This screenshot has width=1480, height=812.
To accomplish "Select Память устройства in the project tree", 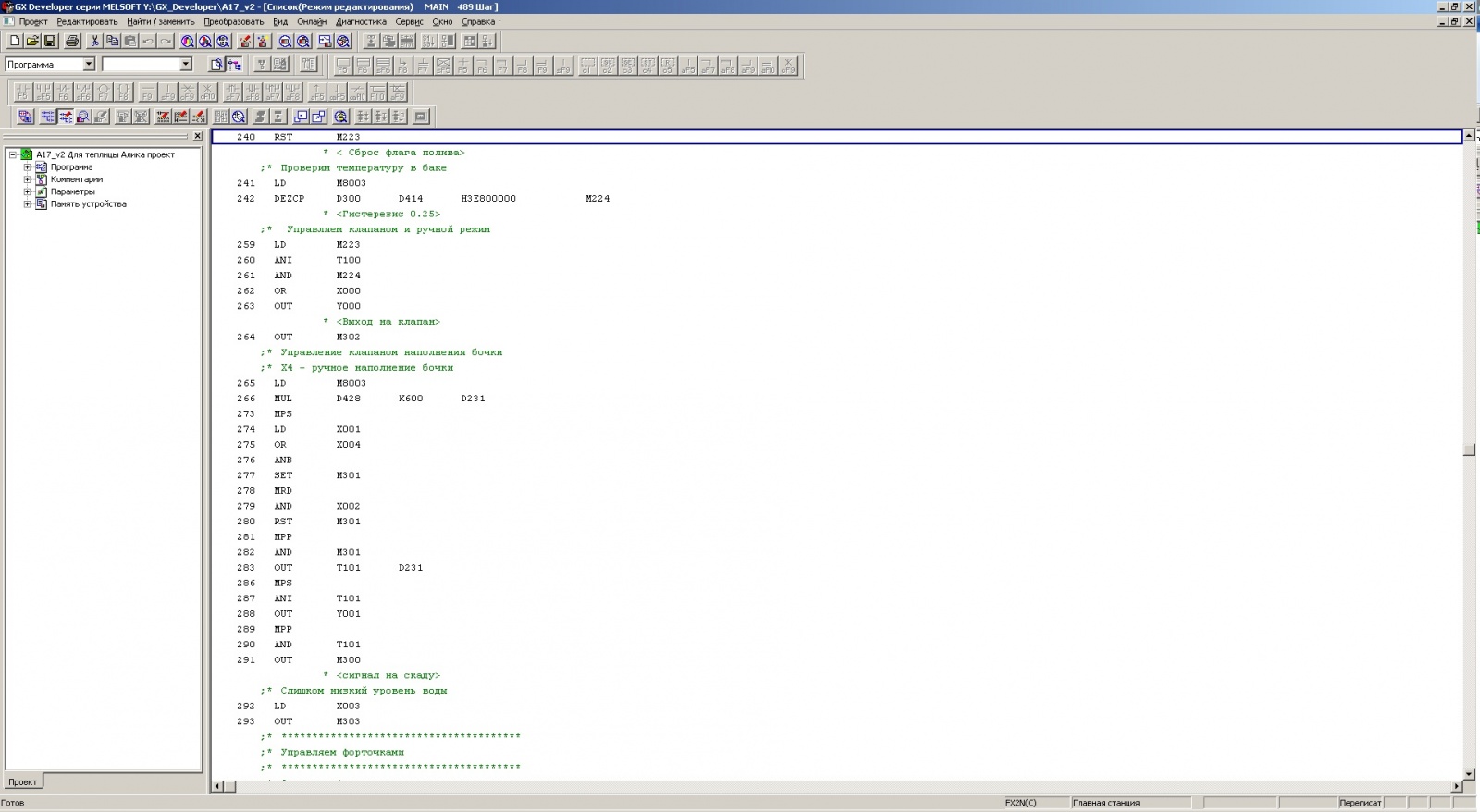I will click(x=89, y=203).
